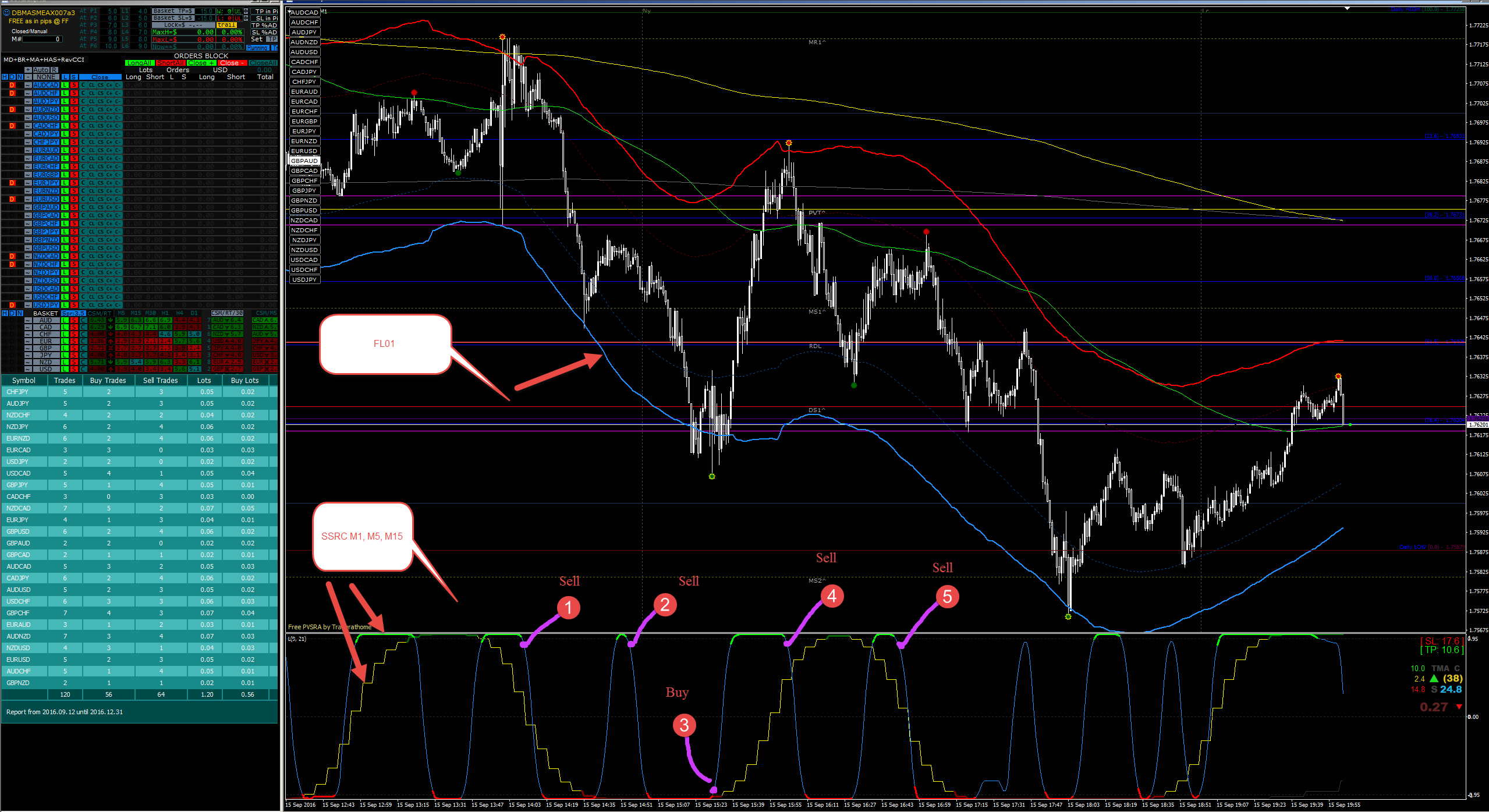This screenshot has width=1489, height=812.
Task: Click the green Close + button
Action: (201, 63)
